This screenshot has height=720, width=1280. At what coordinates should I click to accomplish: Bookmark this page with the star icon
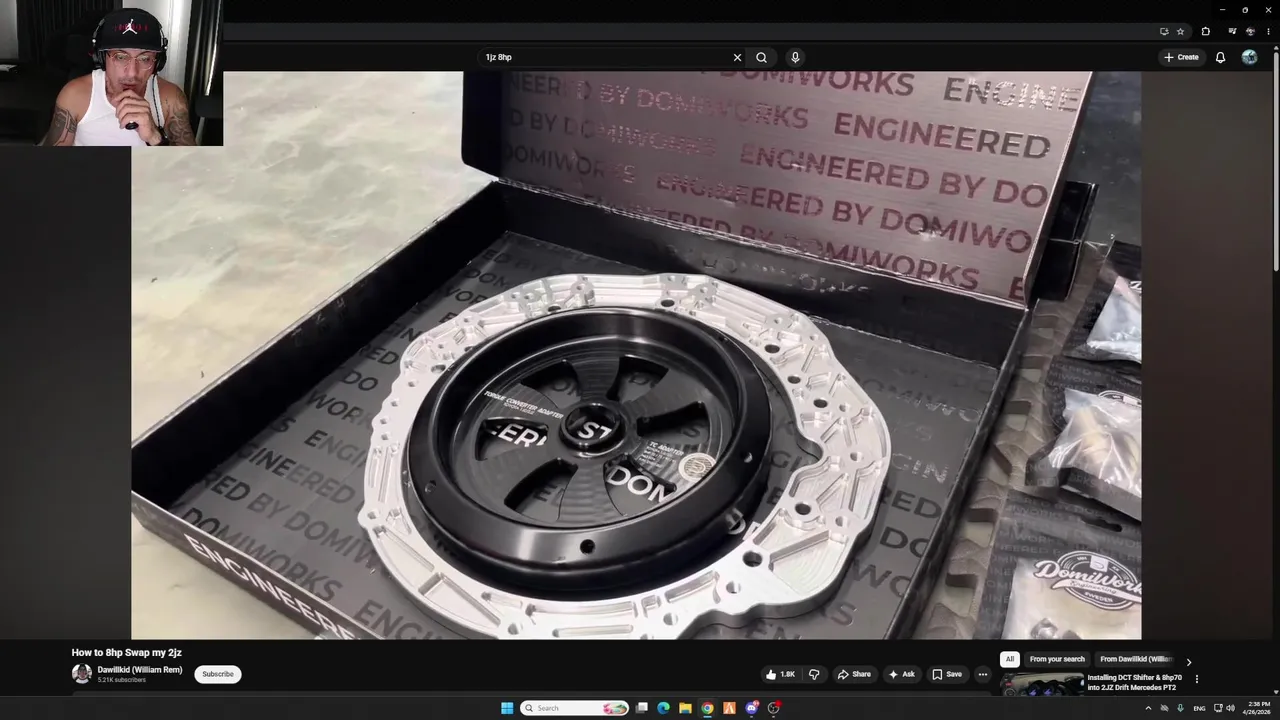pyautogui.click(x=1180, y=31)
